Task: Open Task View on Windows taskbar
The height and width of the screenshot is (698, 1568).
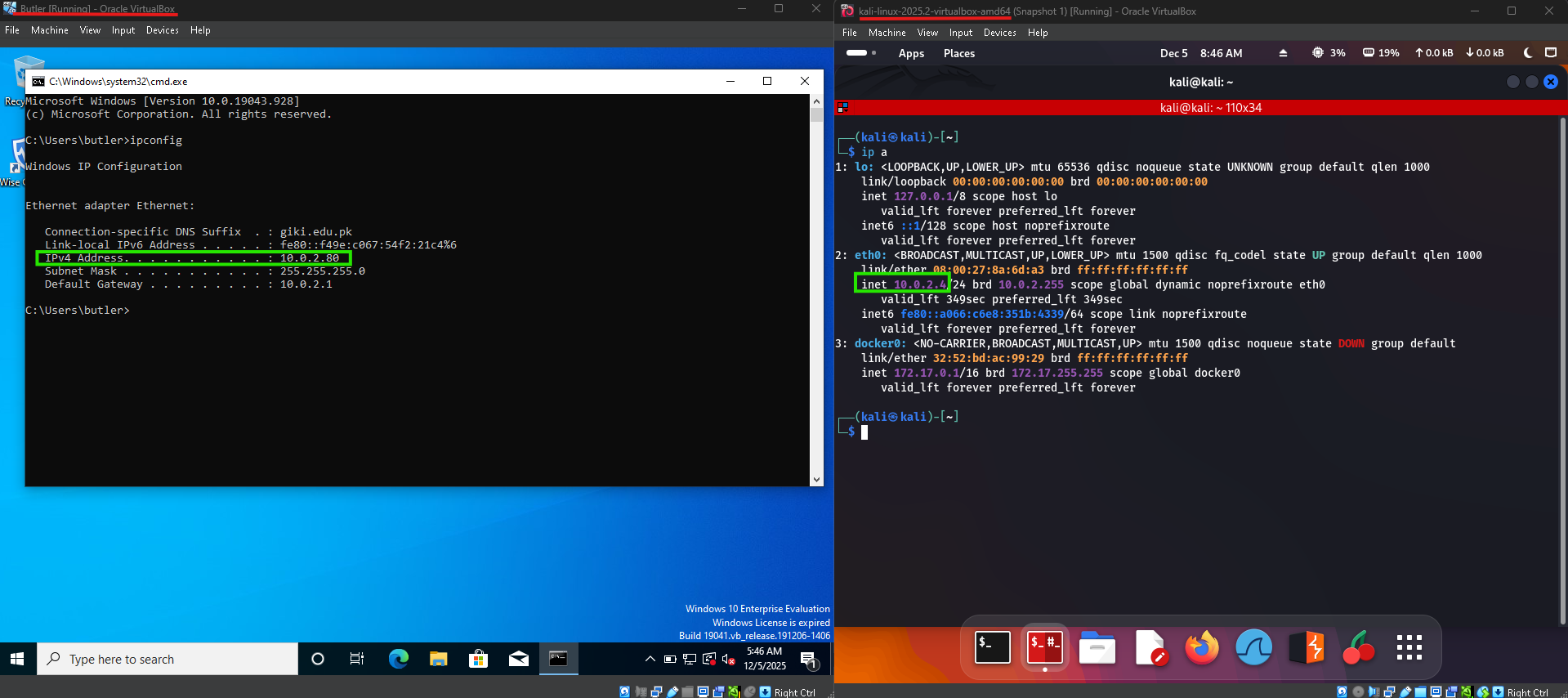Action: [357, 659]
